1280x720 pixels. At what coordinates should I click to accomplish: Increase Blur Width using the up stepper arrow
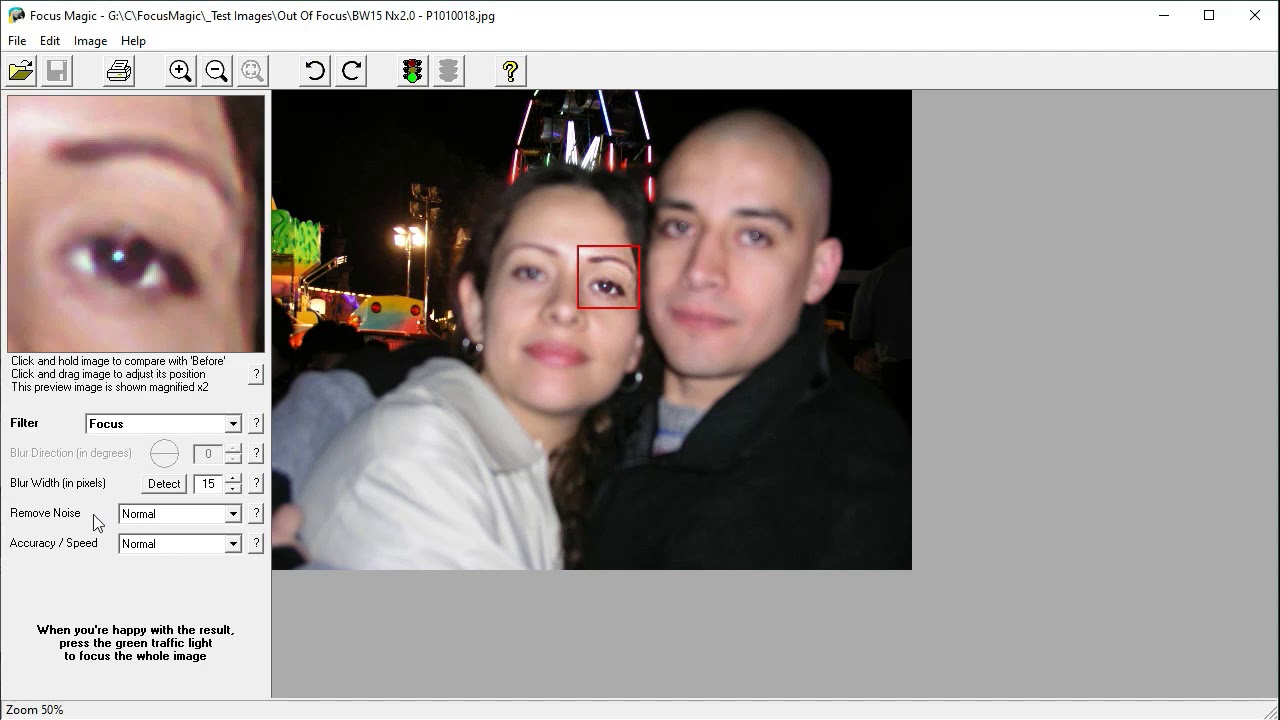pos(232,479)
